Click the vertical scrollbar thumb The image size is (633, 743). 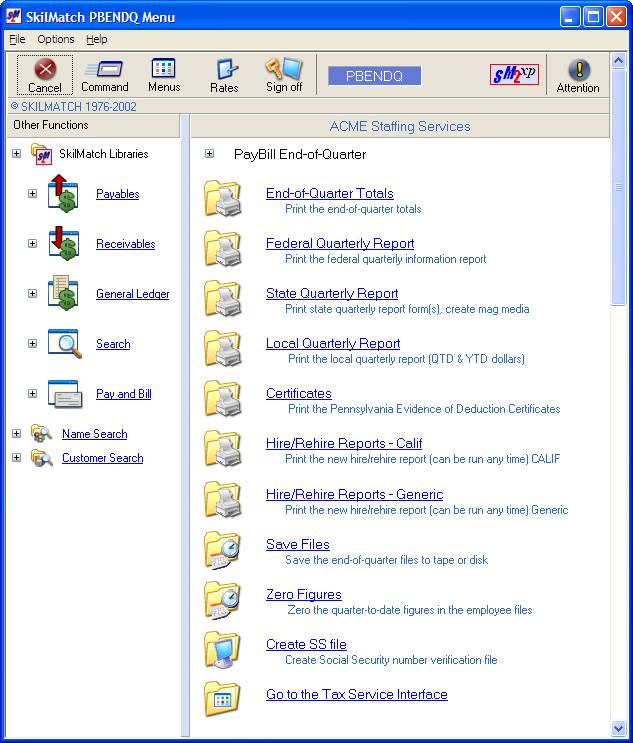(x=618, y=188)
